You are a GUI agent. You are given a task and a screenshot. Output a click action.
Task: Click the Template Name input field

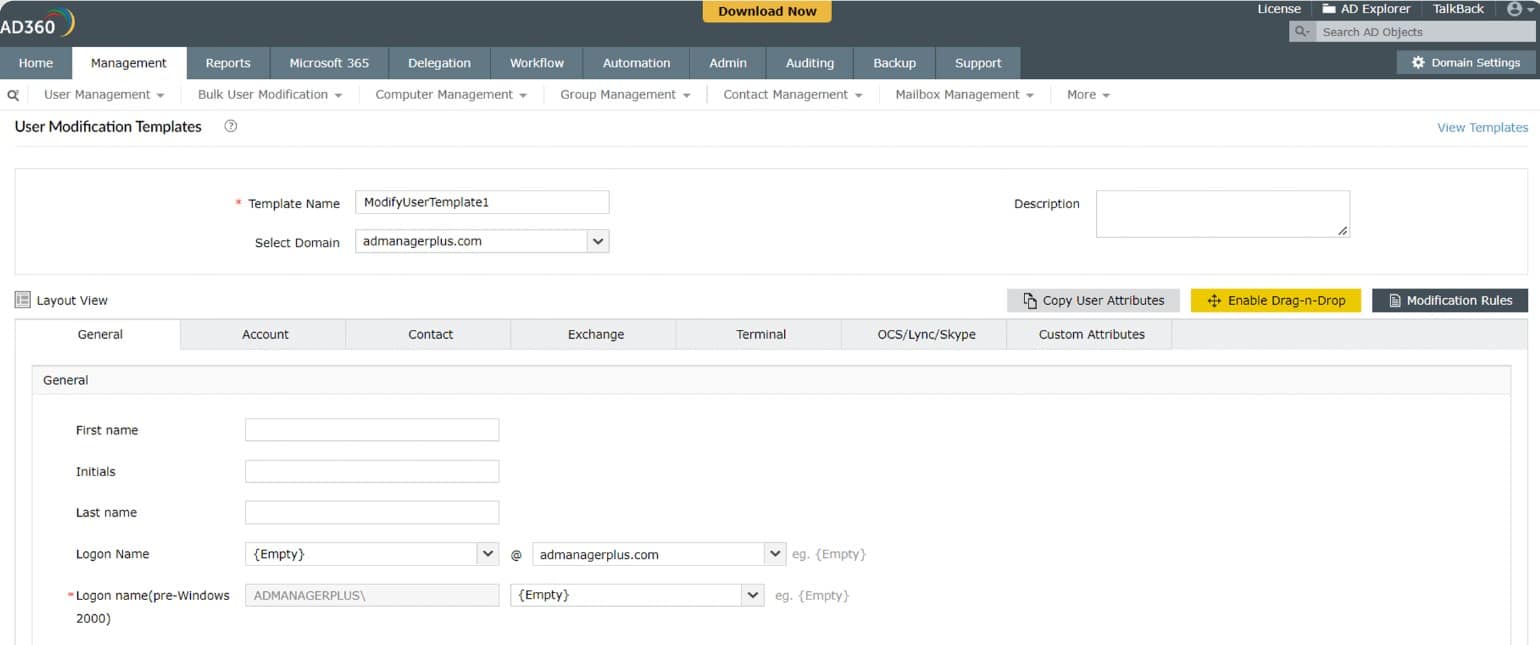pyautogui.click(x=482, y=202)
